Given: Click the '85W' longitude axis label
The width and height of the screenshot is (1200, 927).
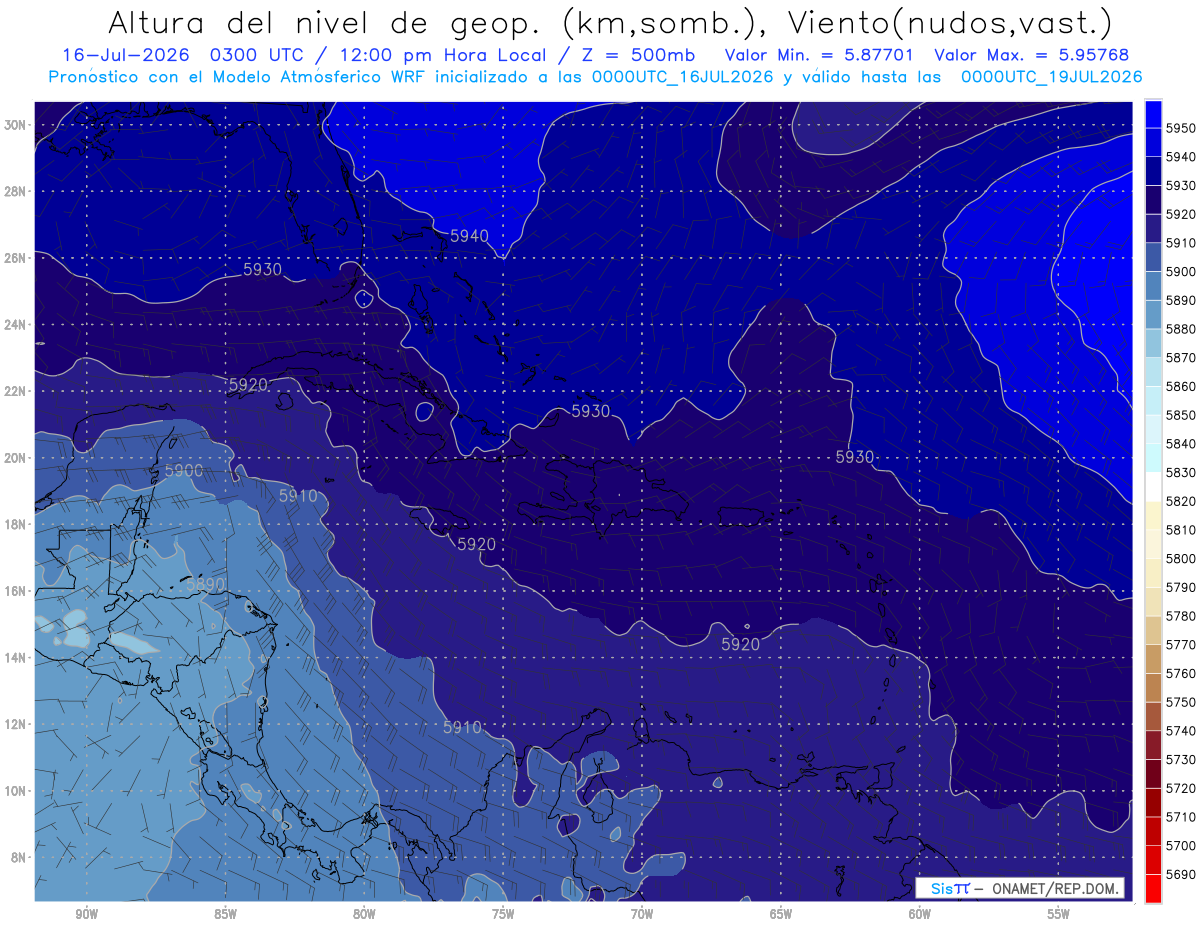Looking at the screenshot, I should point(225,914).
